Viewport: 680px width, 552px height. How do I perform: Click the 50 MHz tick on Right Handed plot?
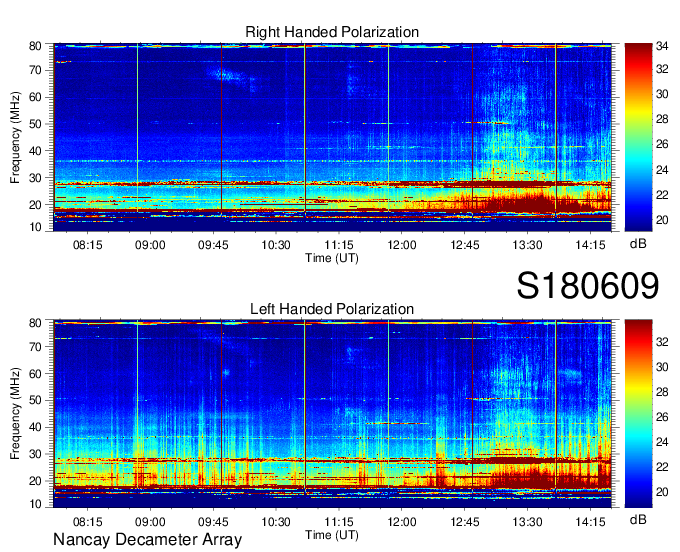(x=35, y=124)
